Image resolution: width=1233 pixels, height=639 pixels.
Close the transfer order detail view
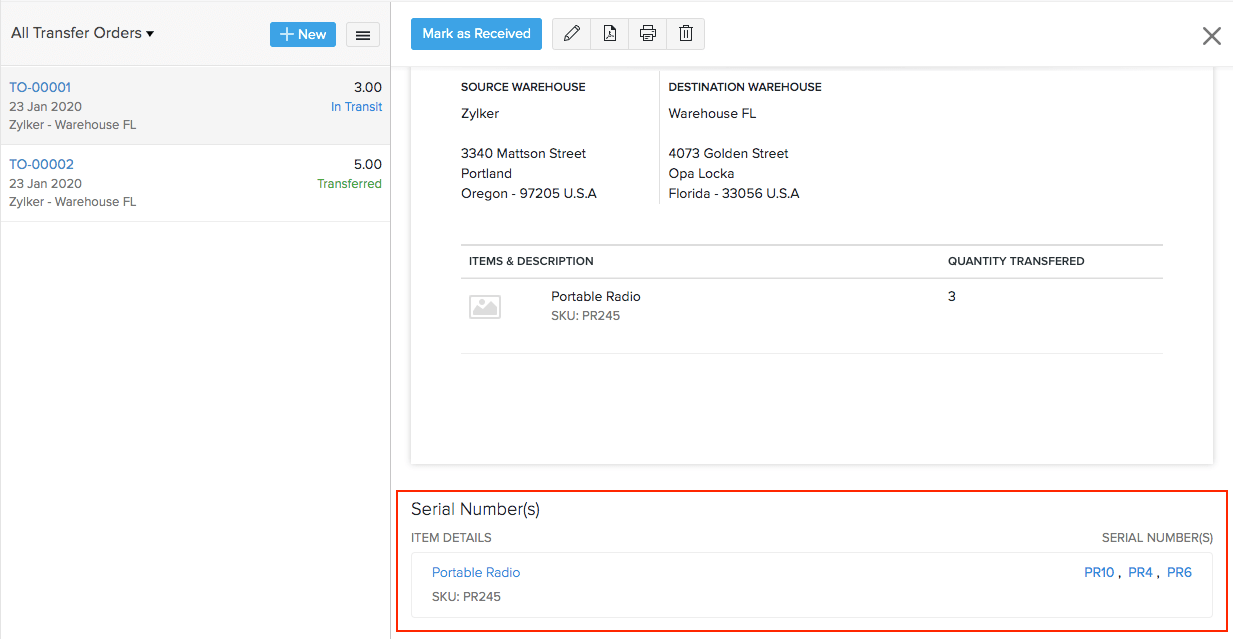click(x=1211, y=35)
